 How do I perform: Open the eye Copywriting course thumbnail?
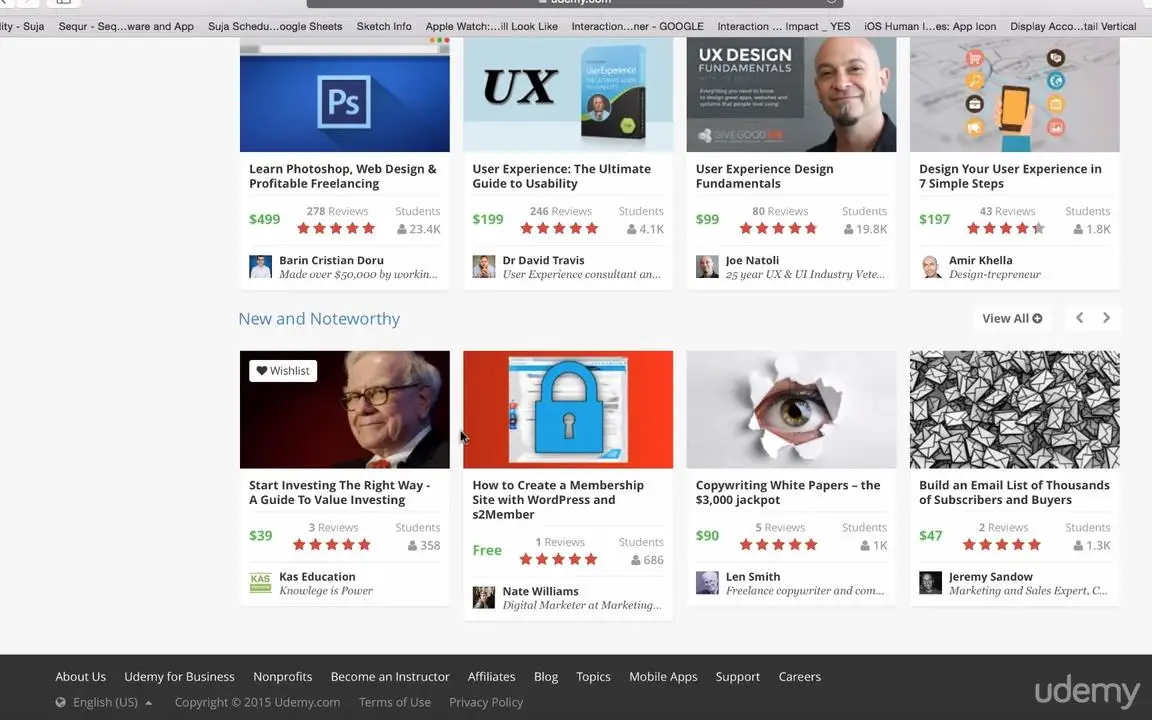coord(791,409)
